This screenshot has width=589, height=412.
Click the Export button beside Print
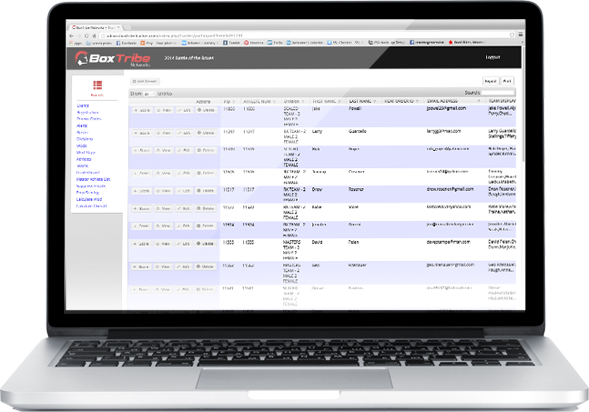tap(491, 81)
